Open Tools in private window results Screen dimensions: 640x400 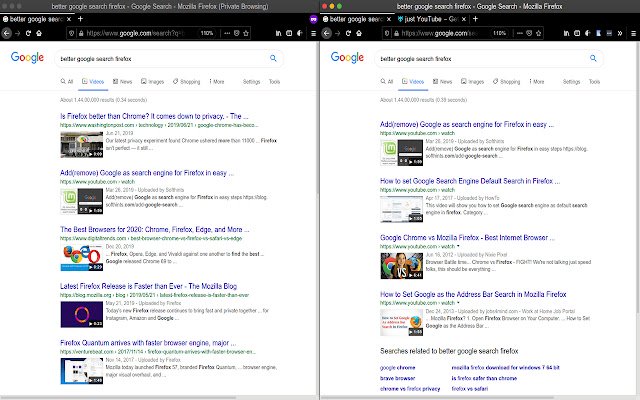point(274,82)
